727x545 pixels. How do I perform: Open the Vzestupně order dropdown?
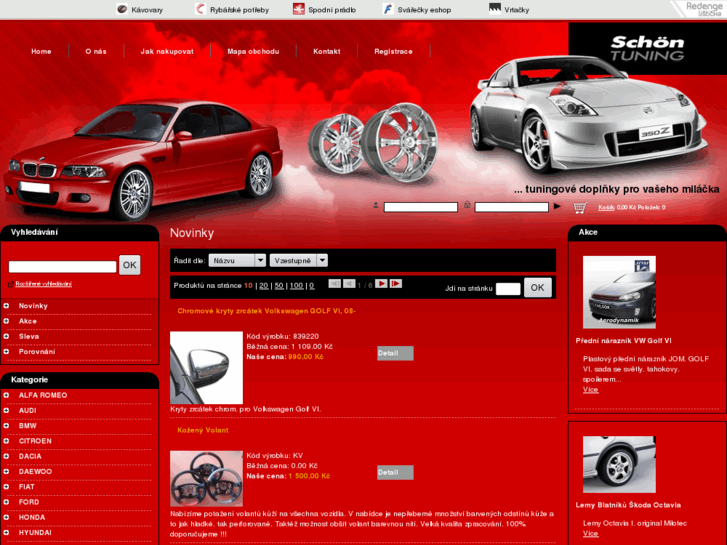click(299, 261)
